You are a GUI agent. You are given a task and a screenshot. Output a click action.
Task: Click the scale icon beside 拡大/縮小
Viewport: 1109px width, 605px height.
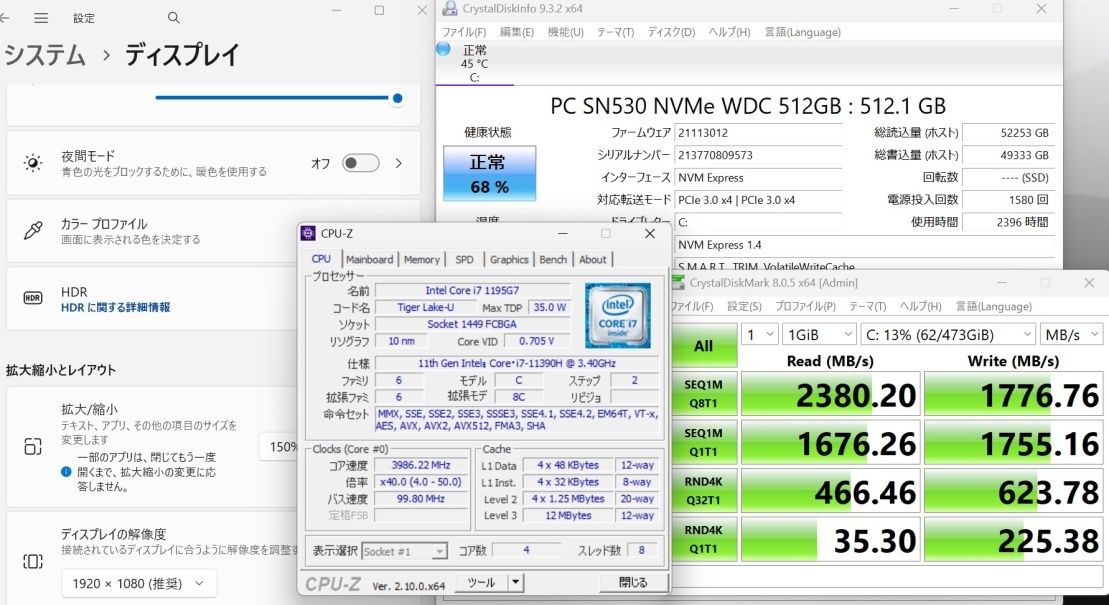pyautogui.click(x=33, y=446)
